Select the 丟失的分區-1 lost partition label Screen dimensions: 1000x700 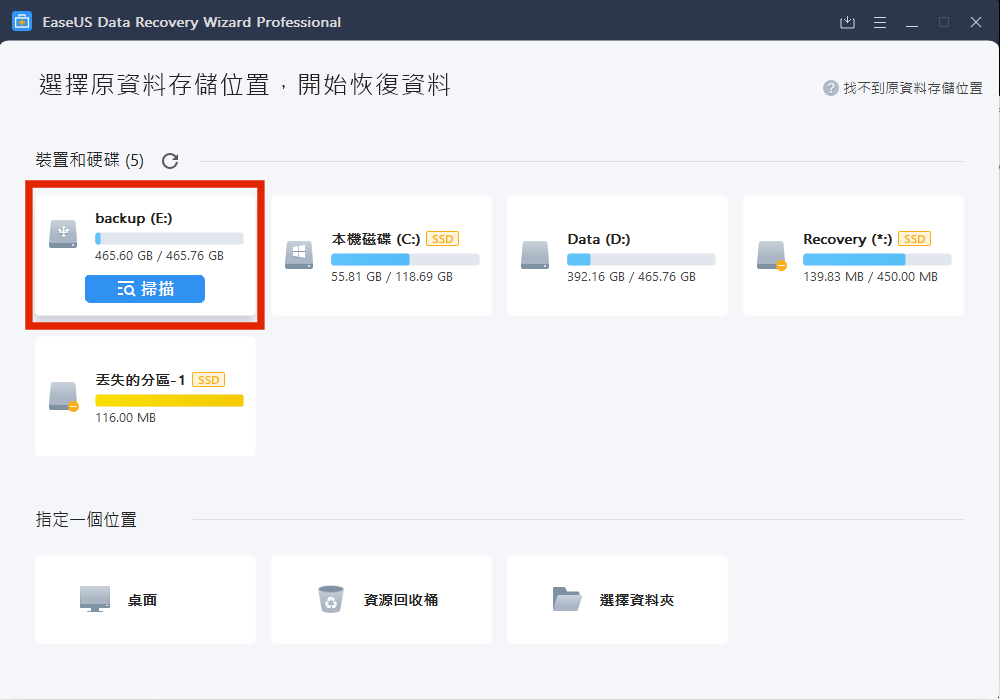click(140, 380)
